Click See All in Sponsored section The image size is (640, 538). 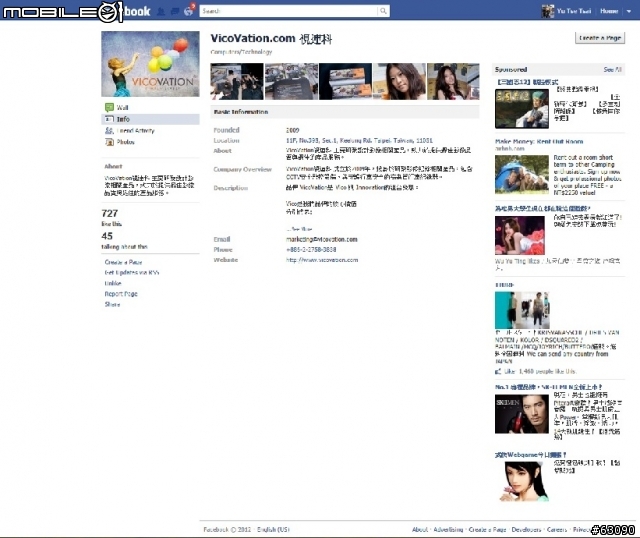(612, 70)
